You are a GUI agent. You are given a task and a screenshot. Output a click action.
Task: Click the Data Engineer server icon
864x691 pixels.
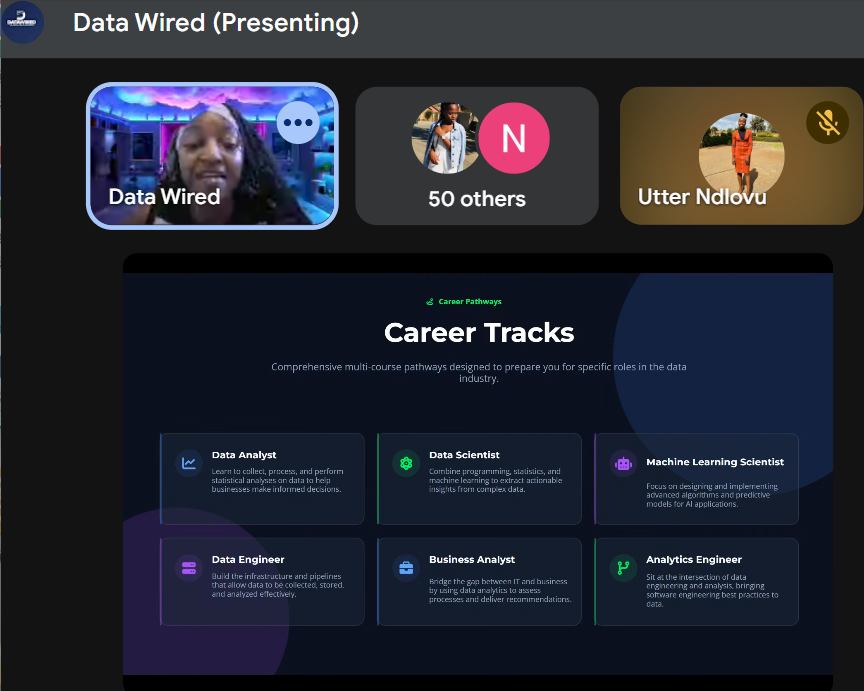189,568
